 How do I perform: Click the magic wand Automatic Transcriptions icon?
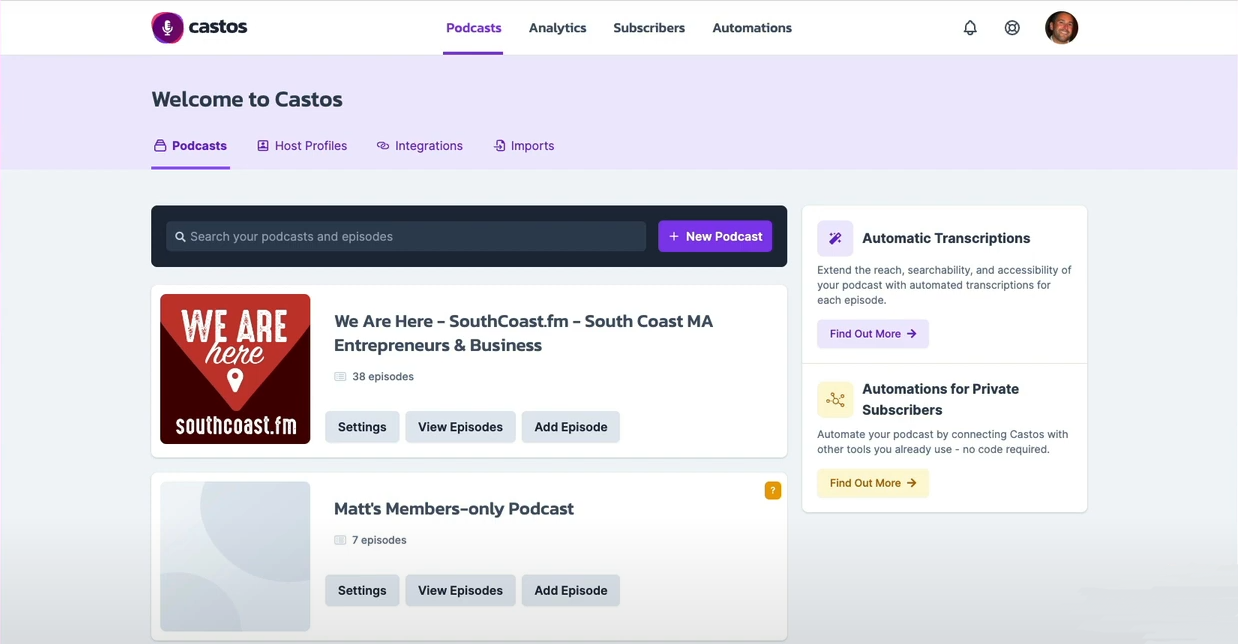point(835,238)
